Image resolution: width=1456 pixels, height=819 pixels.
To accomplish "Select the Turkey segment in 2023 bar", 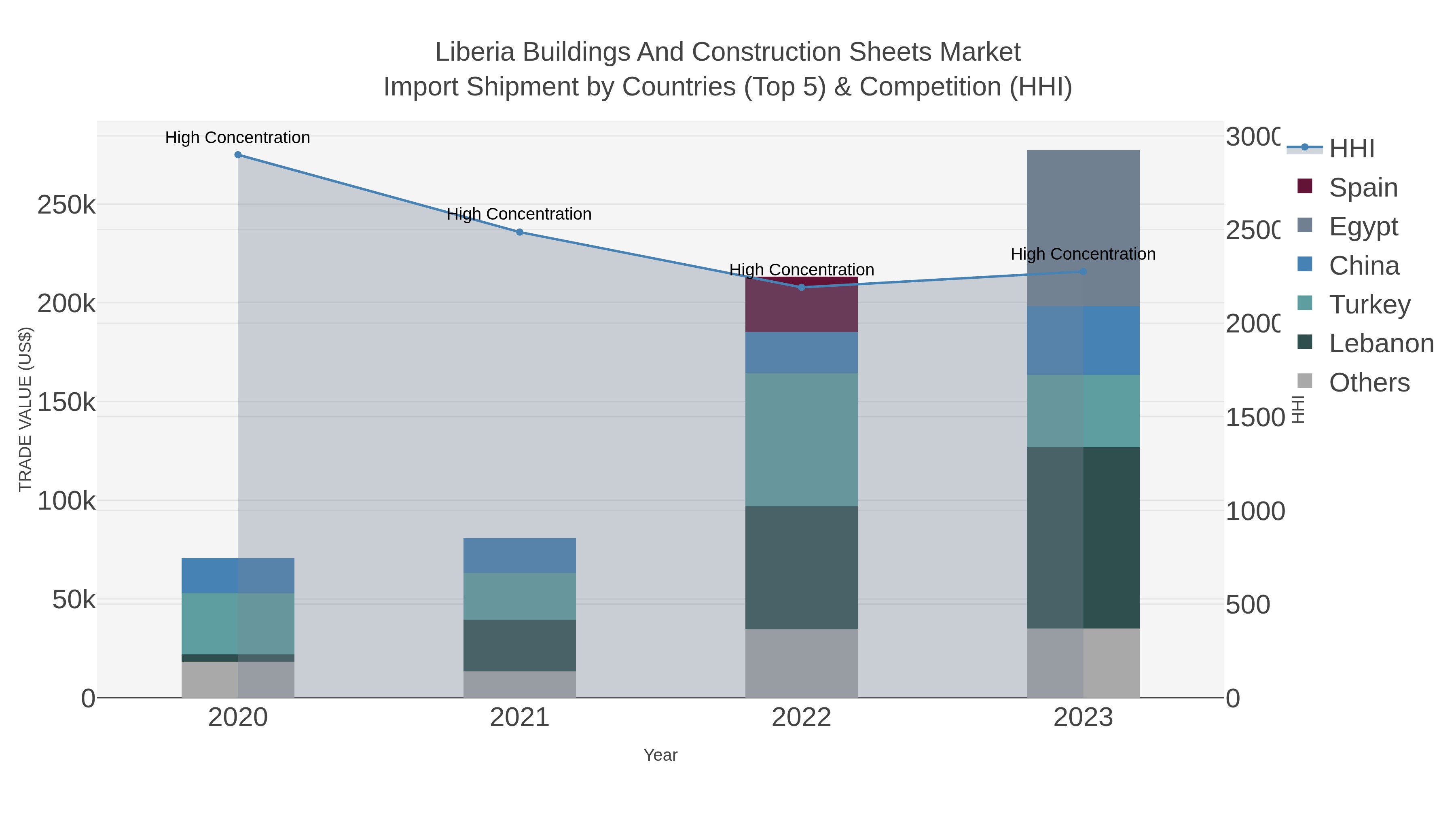I will click(x=1083, y=411).
